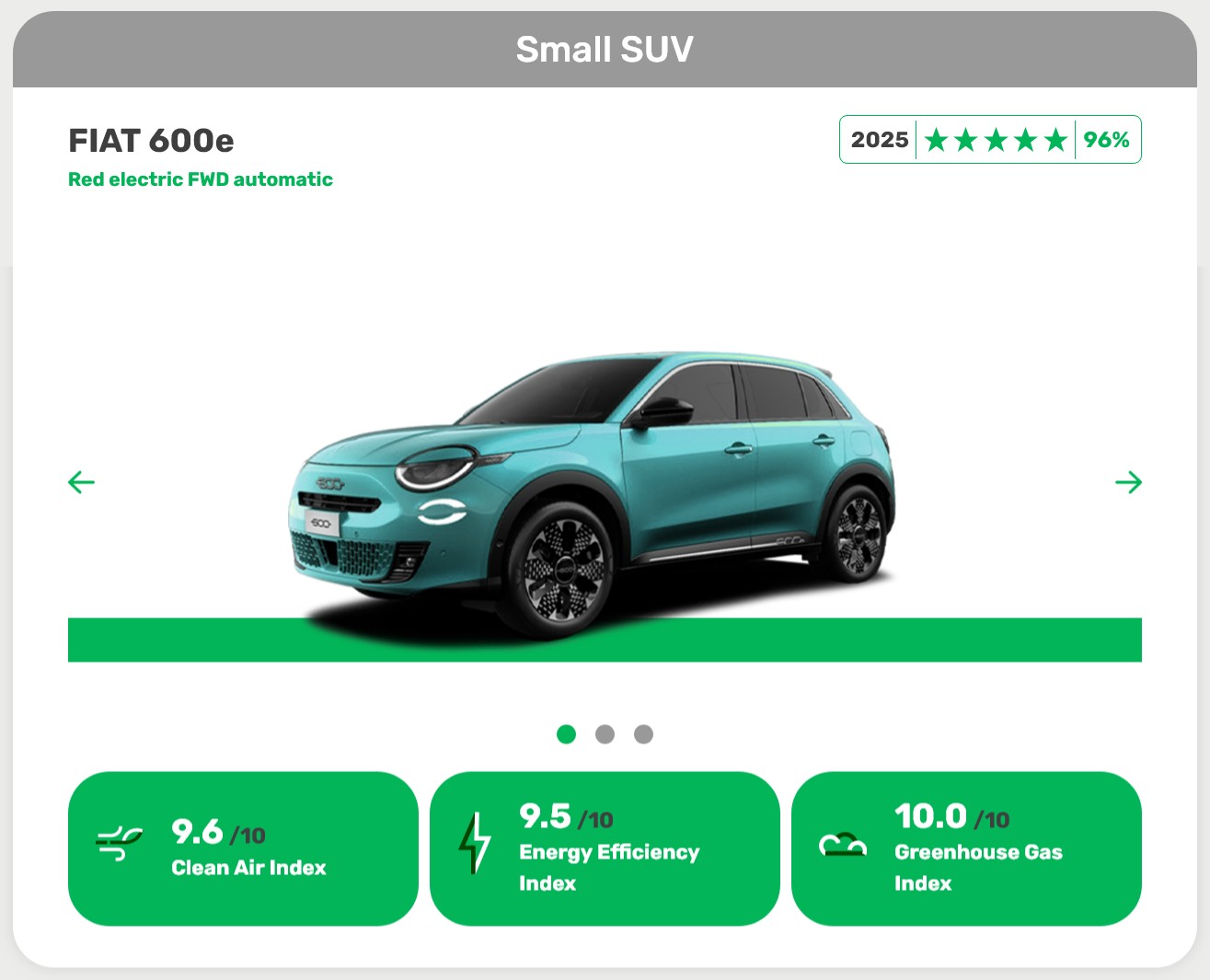Viewport: 1210px width, 980px height.
Task: Select the first carousel dot
Action: pyautogui.click(x=566, y=733)
